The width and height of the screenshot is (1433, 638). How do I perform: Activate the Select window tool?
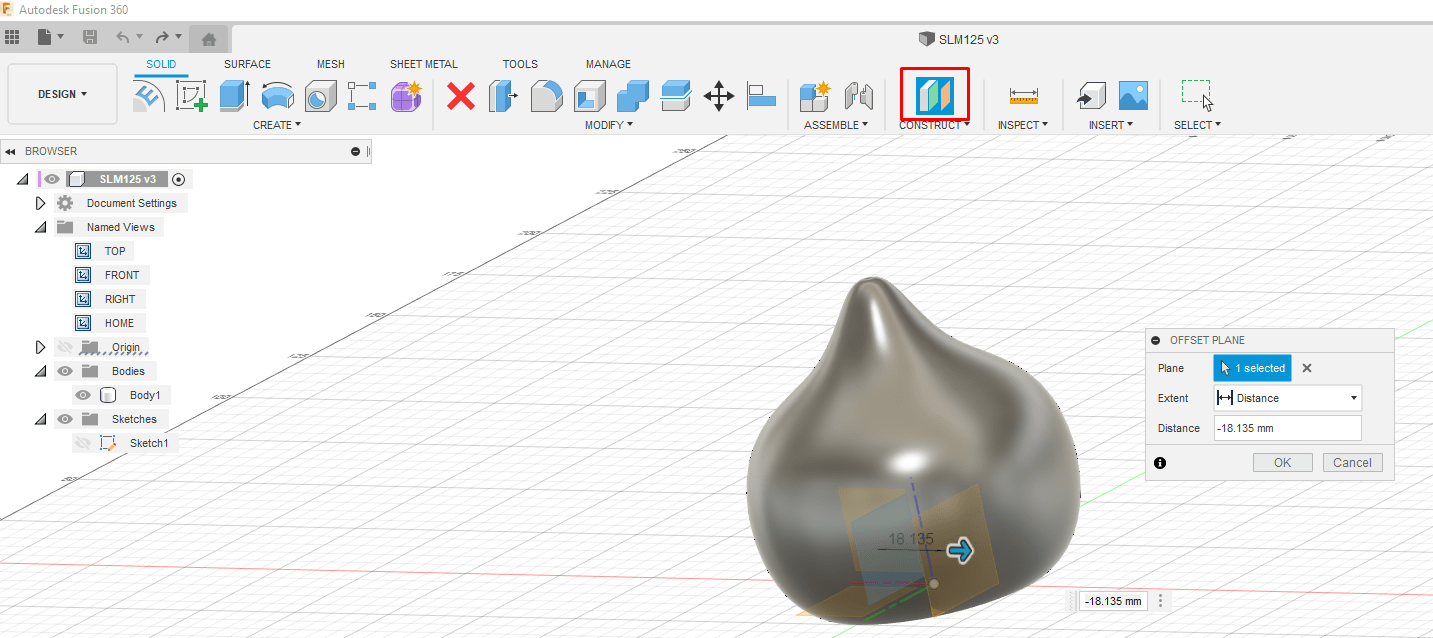(1197, 96)
